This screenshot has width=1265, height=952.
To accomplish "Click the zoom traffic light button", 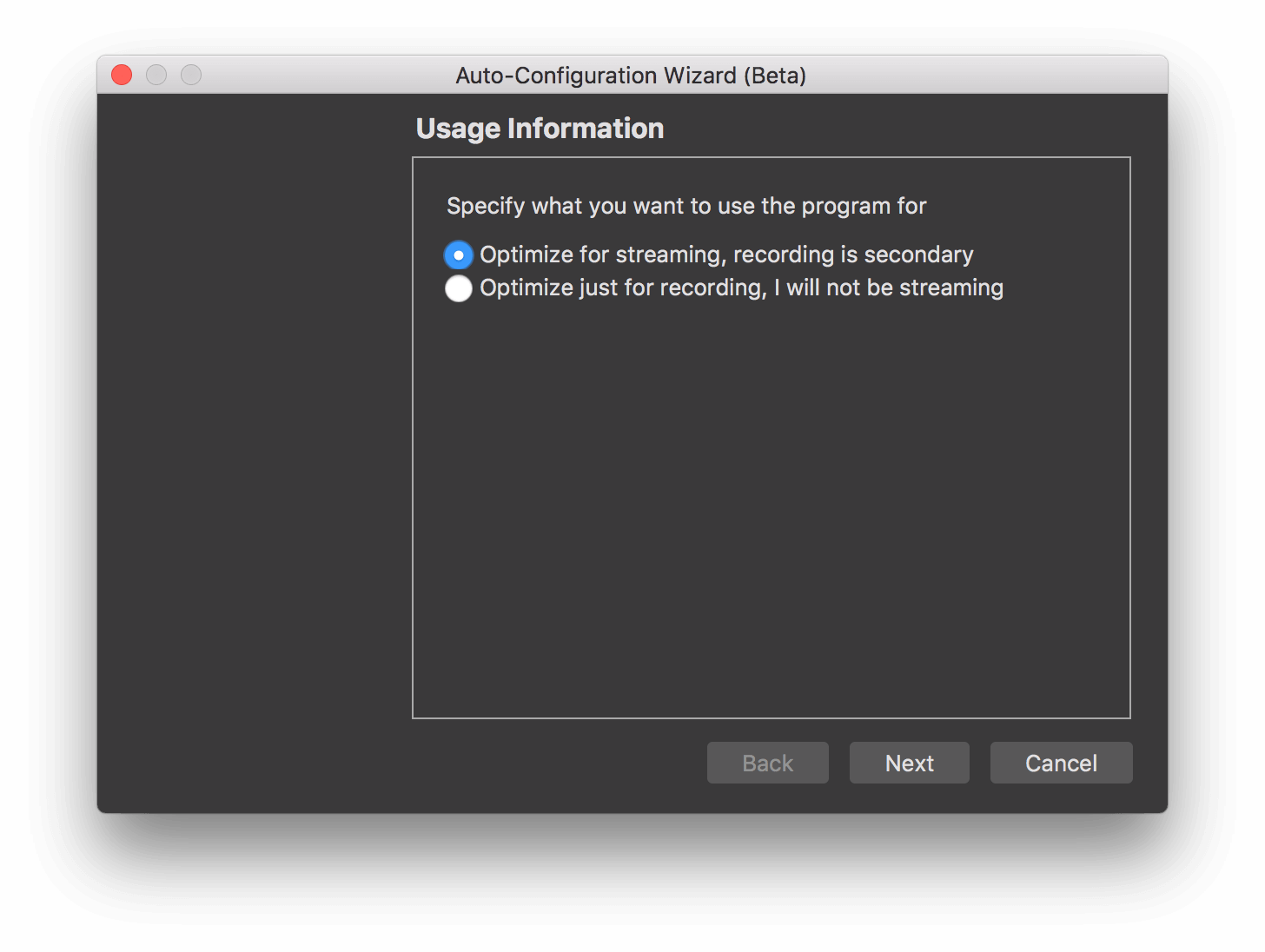I will pos(190,75).
